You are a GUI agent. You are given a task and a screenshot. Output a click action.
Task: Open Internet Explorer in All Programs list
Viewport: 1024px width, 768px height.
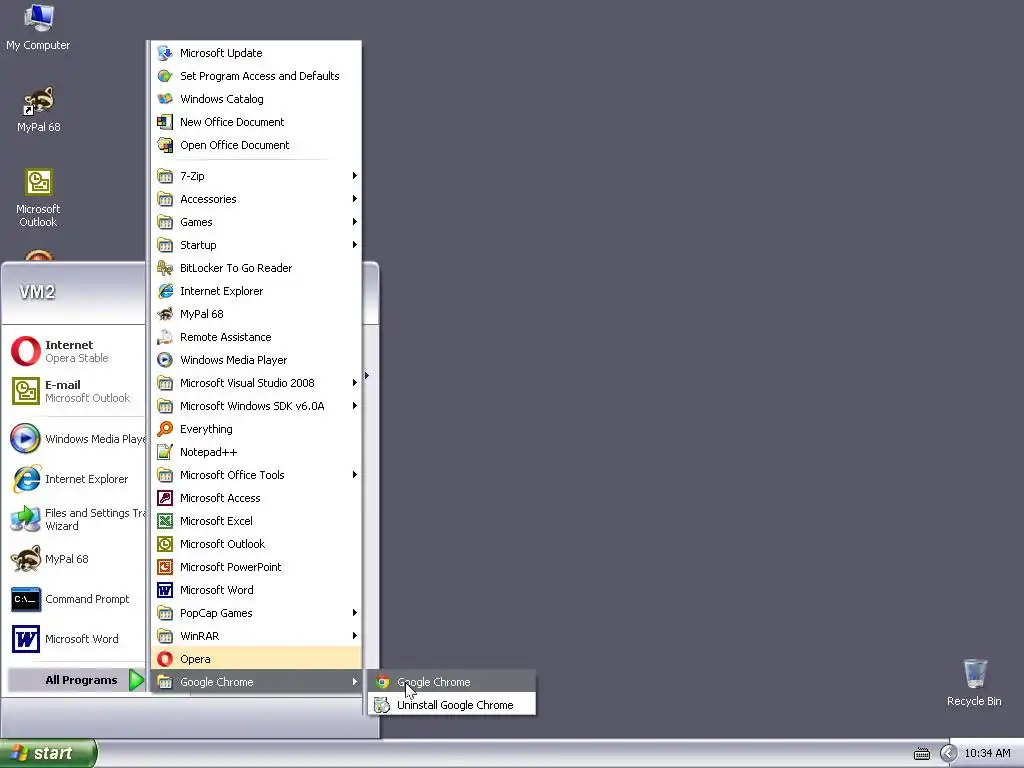[256, 291]
